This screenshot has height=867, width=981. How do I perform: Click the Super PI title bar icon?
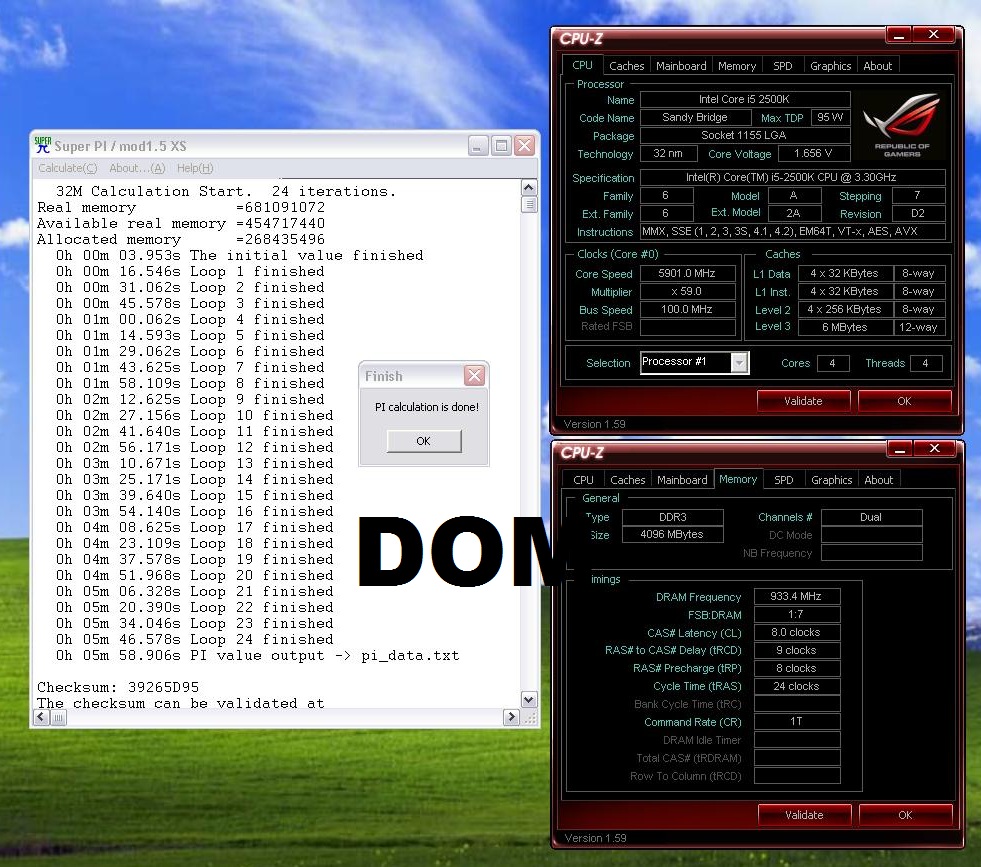pos(43,145)
